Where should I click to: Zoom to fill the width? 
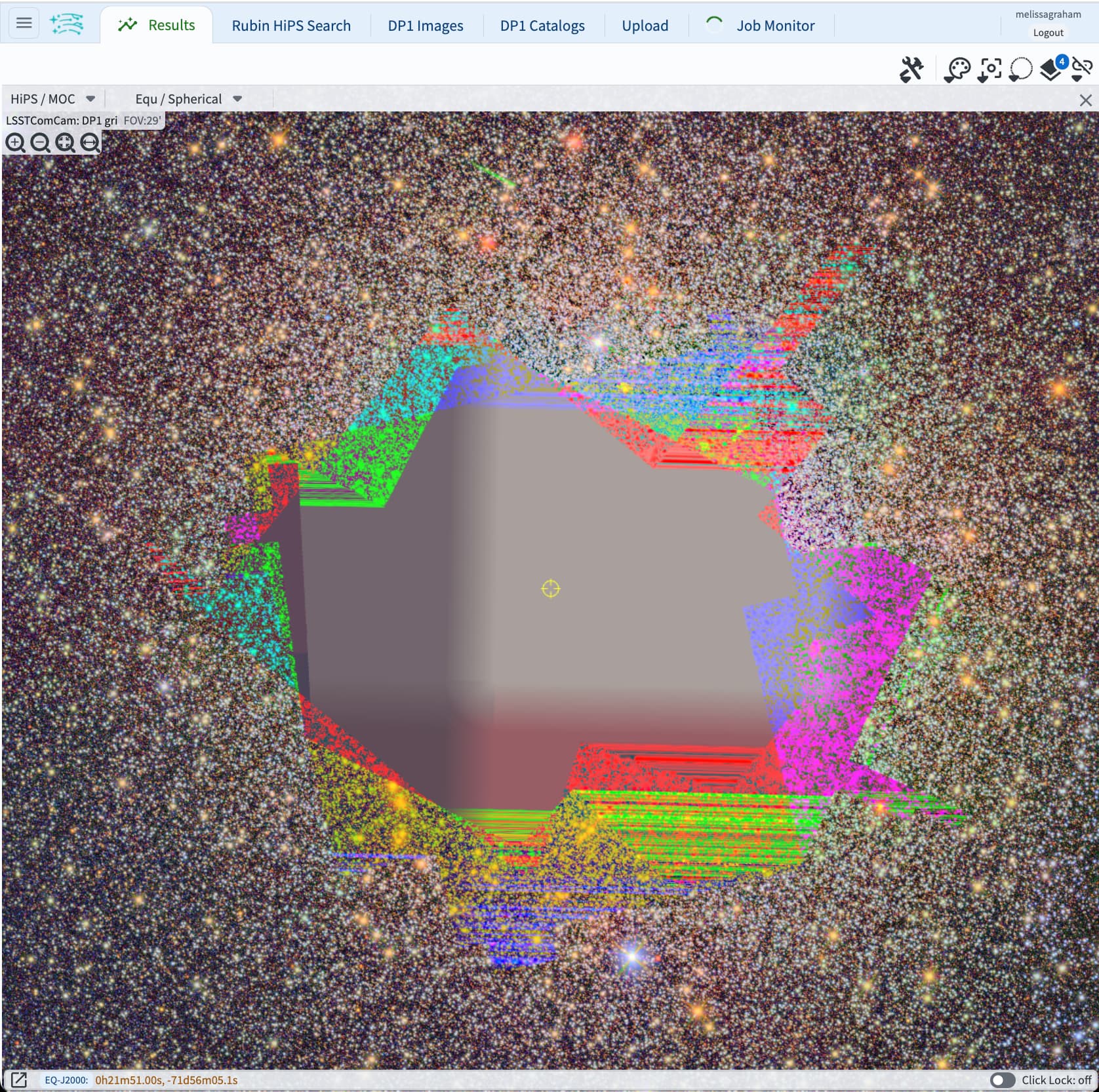click(x=90, y=142)
